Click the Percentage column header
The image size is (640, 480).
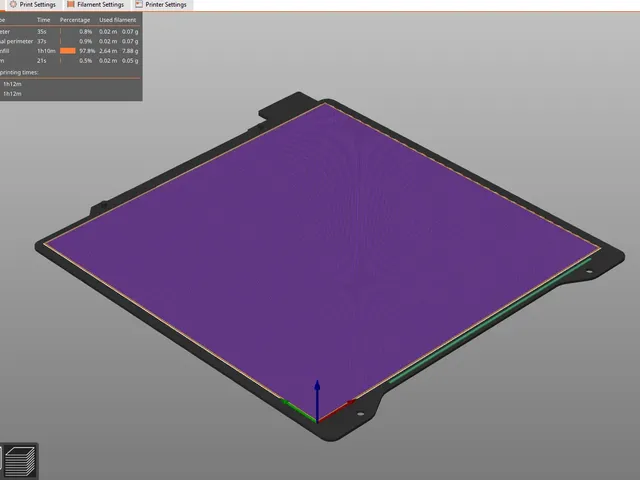pyautogui.click(x=75, y=20)
